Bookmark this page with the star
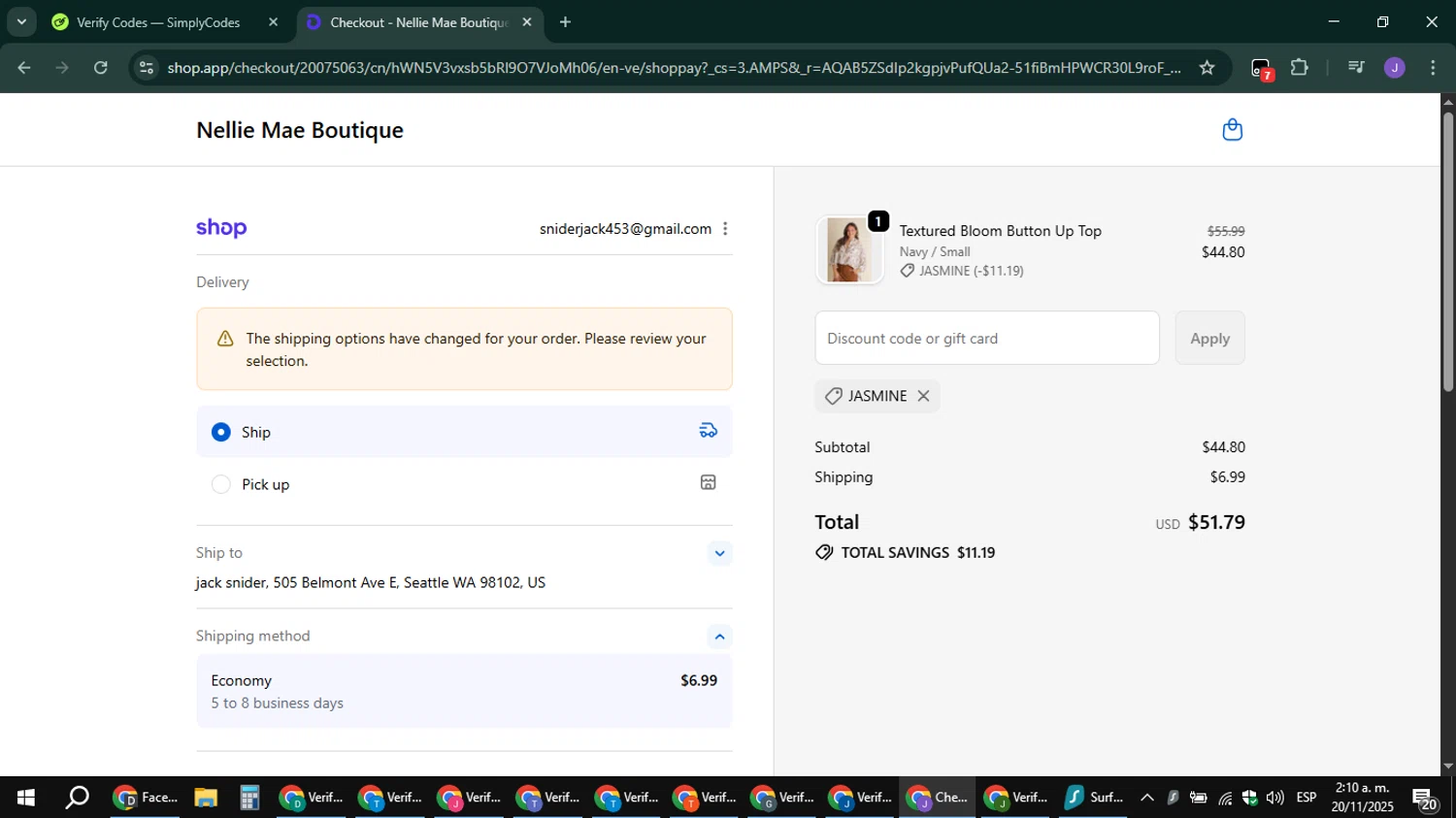Viewport: 1456px width, 818px height. [x=1207, y=68]
